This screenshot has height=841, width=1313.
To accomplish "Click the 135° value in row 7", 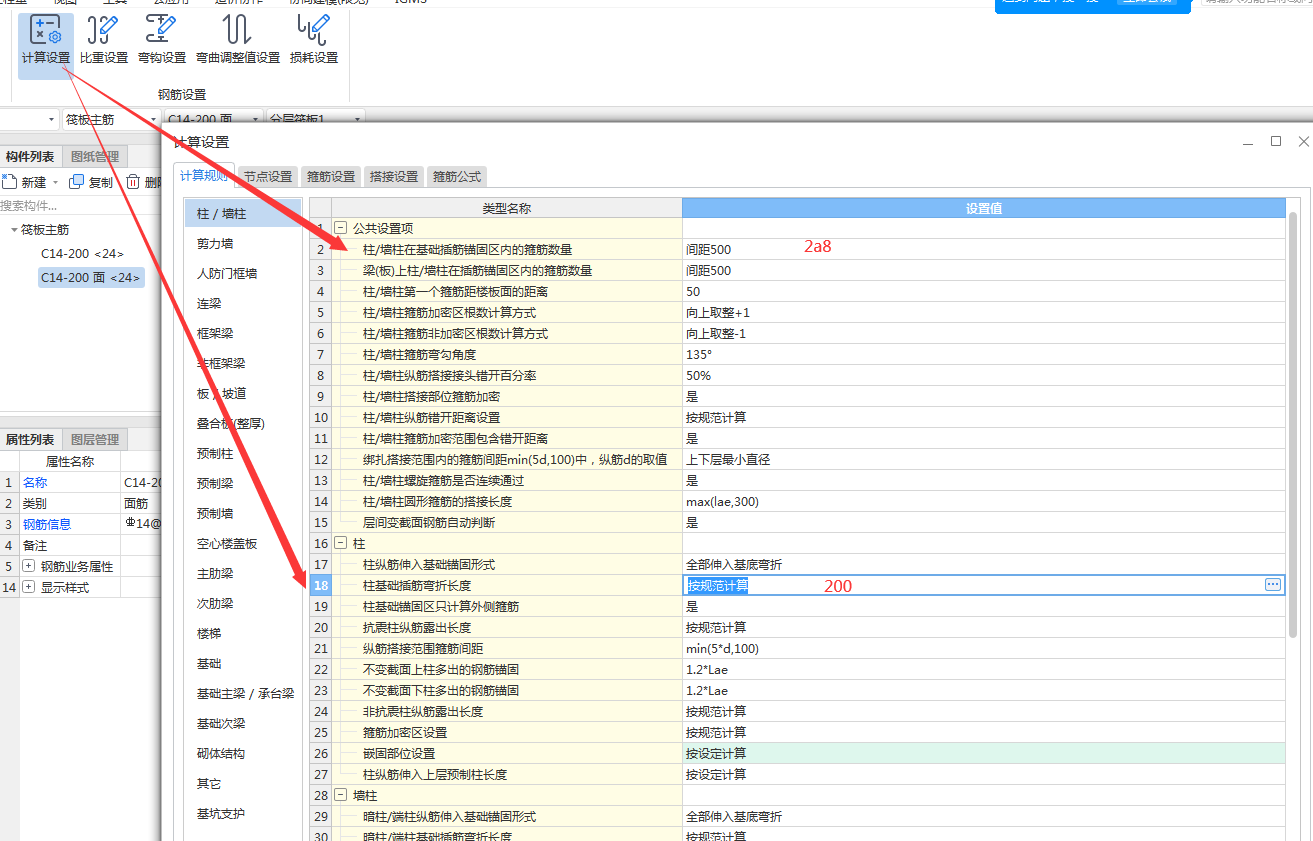I will pyautogui.click(x=699, y=354).
